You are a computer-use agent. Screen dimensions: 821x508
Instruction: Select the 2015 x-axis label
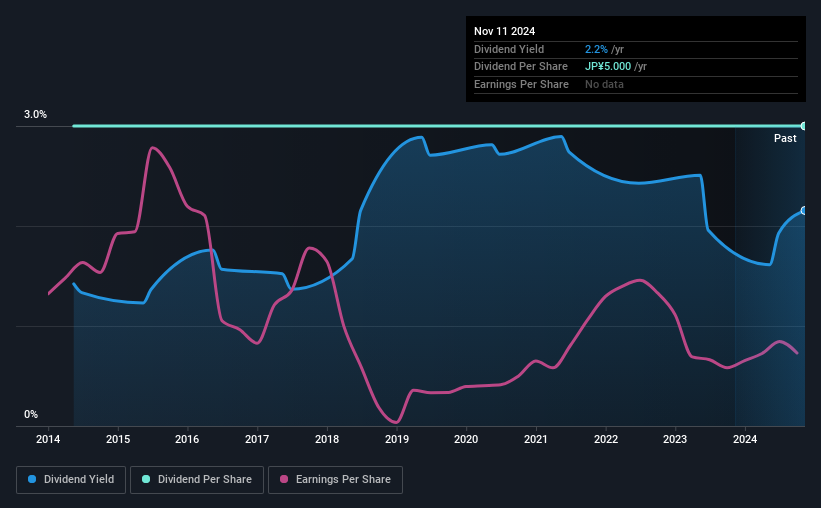click(x=118, y=439)
